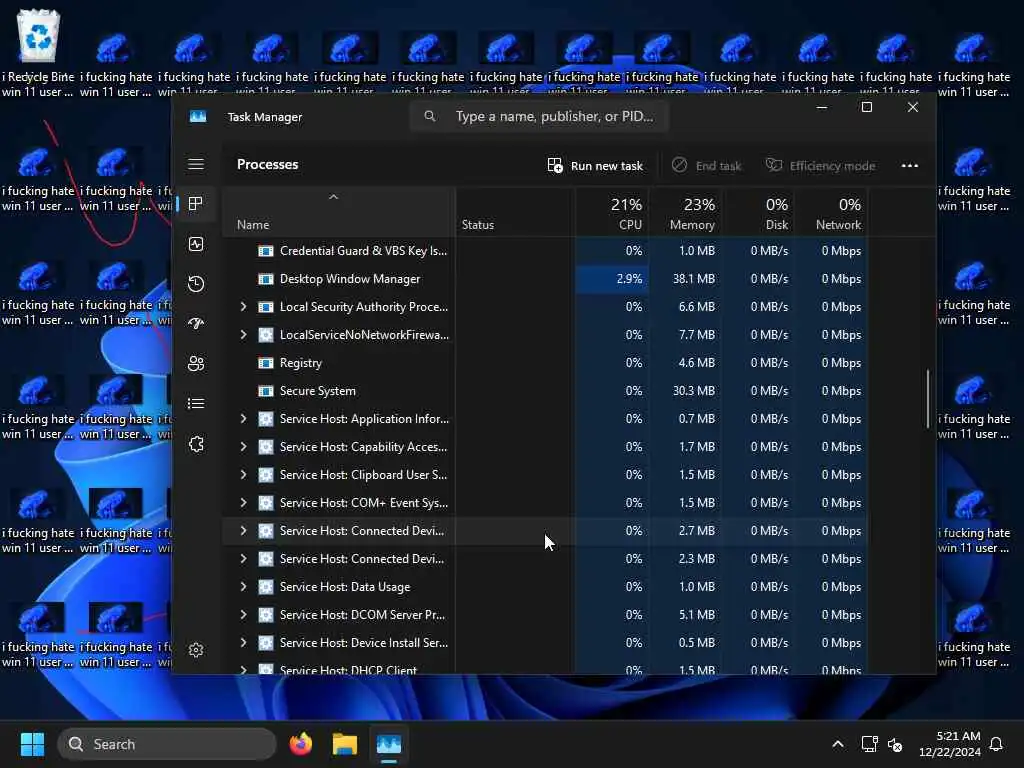The width and height of the screenshot is (1024, 768).
Task: Click Run new task button
Action: [x=595, y=166]
